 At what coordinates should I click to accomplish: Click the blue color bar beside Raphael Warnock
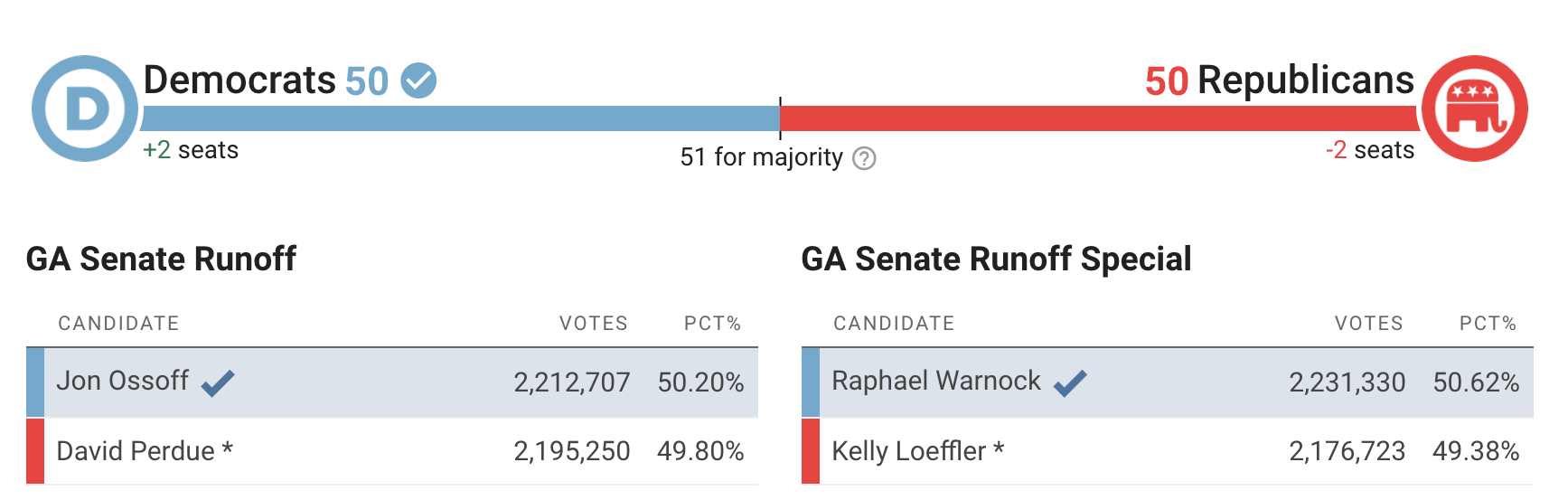811,382
